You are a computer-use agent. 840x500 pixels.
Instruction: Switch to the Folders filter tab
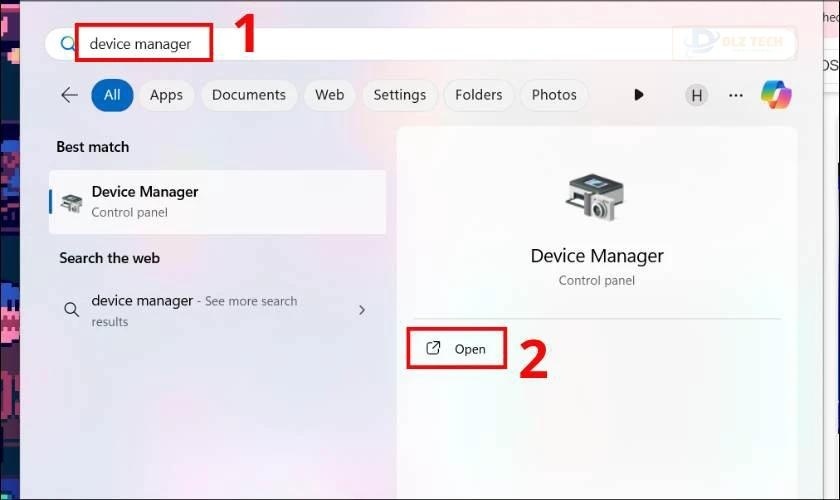(x=478, y=95)
